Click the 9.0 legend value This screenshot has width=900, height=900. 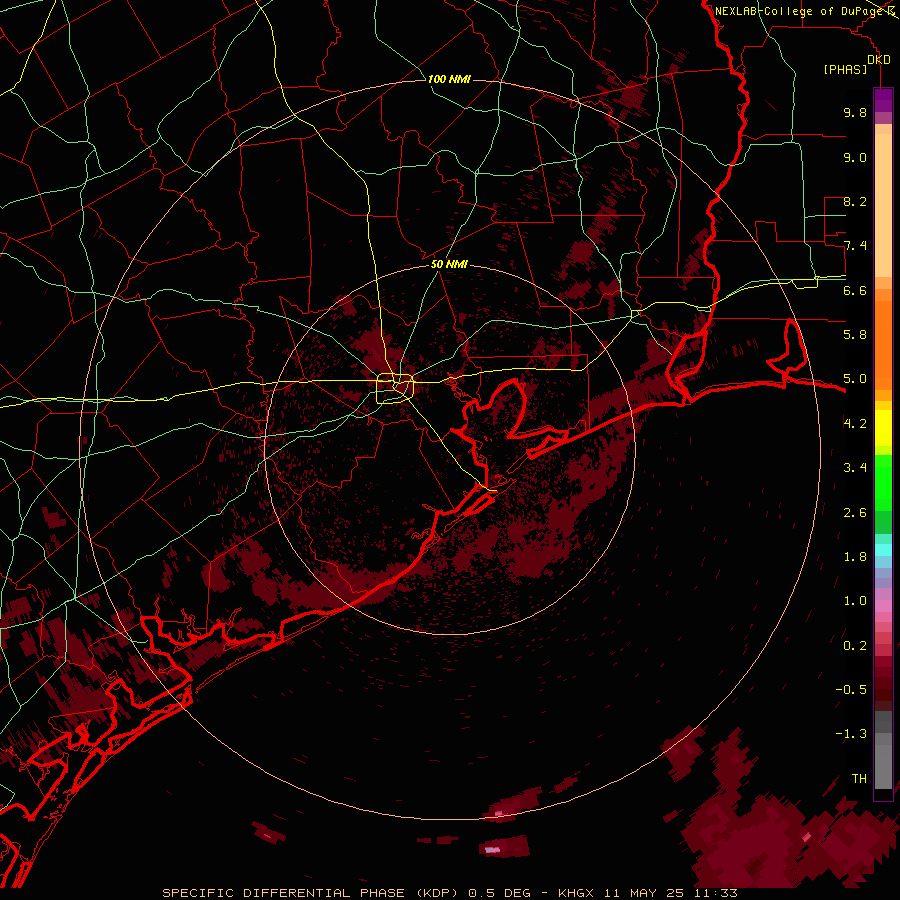855,157
